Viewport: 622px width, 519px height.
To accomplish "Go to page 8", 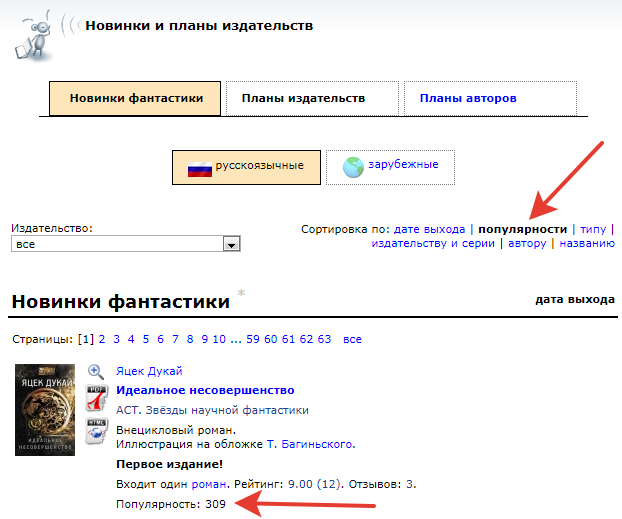I will coord(190,339).
